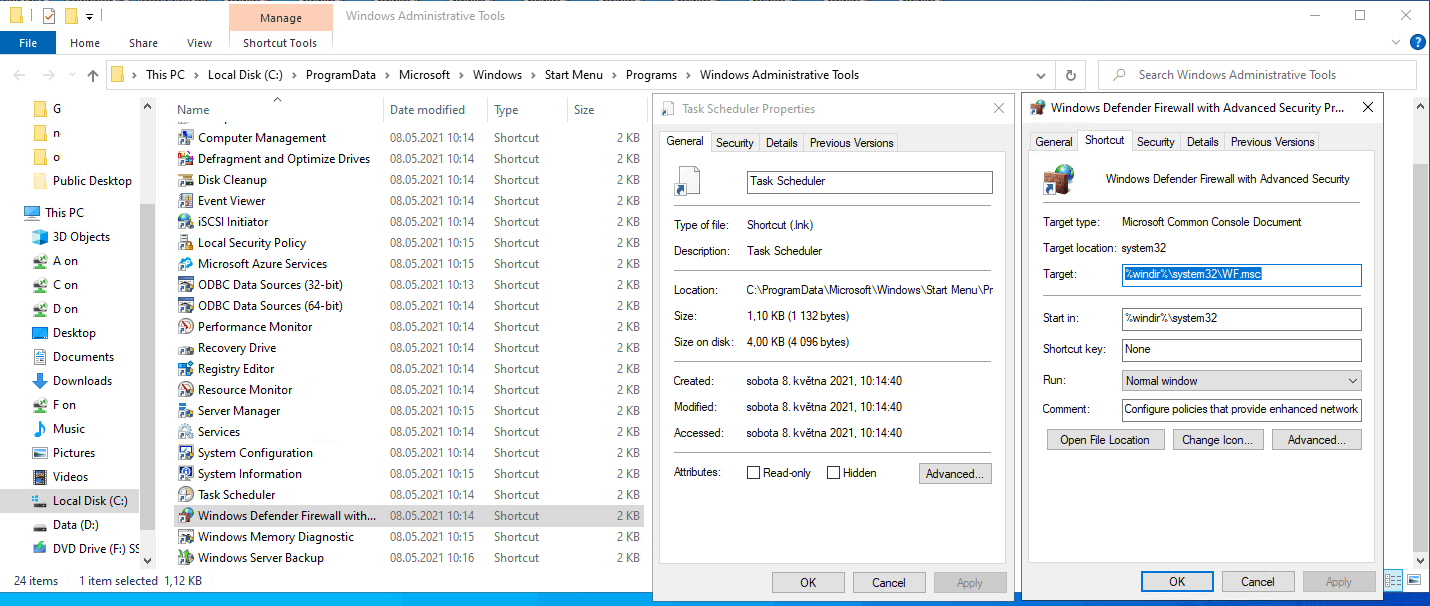The image size is (1430, 606).
Task: Click the Change Icon... button
Action: click(1216, 440)
